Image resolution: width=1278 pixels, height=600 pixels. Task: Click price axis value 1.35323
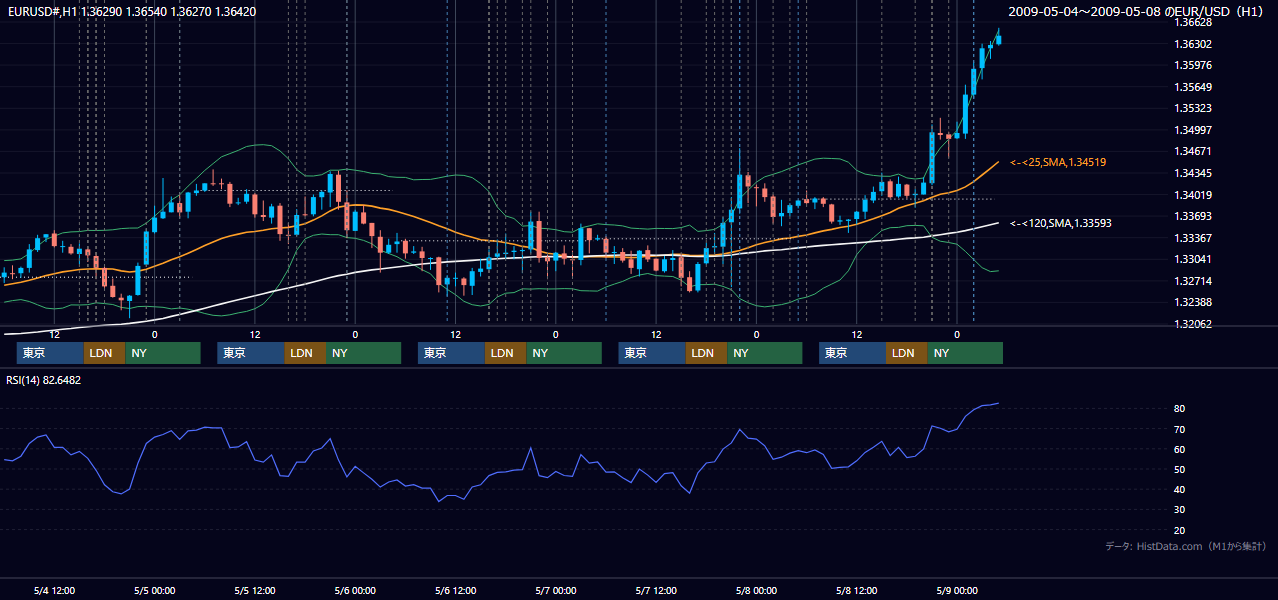(x=1193, y=108)
